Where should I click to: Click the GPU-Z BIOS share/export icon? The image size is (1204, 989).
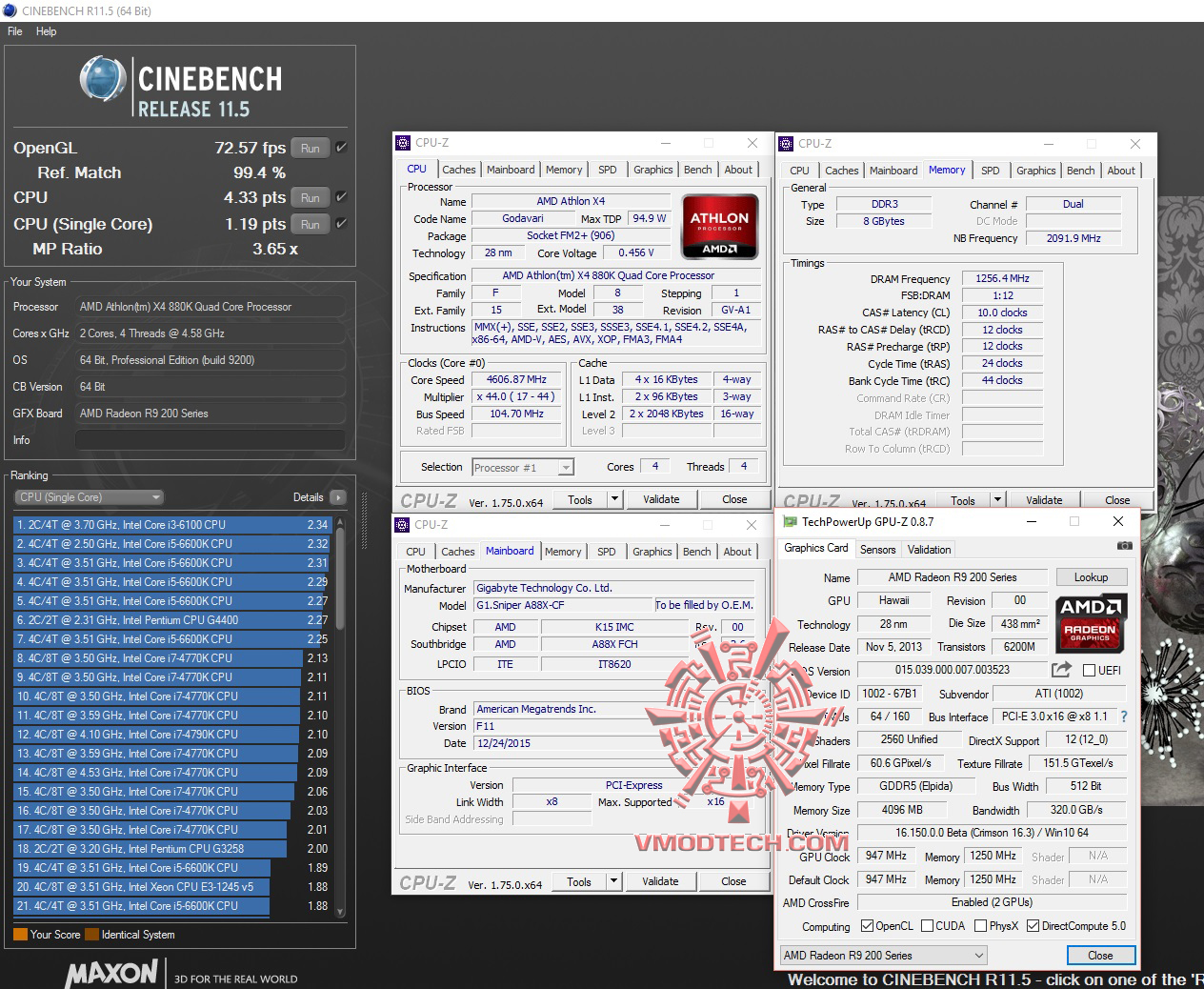point(1061,669)
